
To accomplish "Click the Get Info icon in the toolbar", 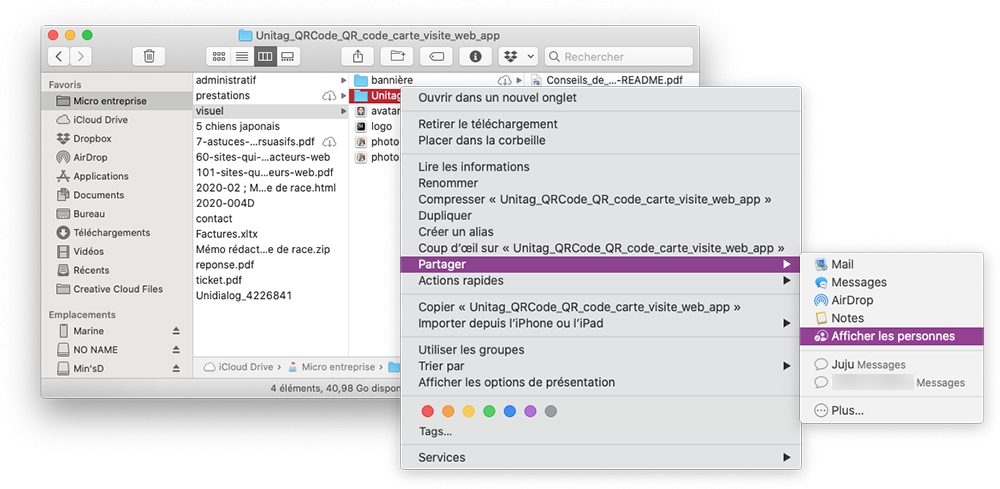I will tap(476, 57).
